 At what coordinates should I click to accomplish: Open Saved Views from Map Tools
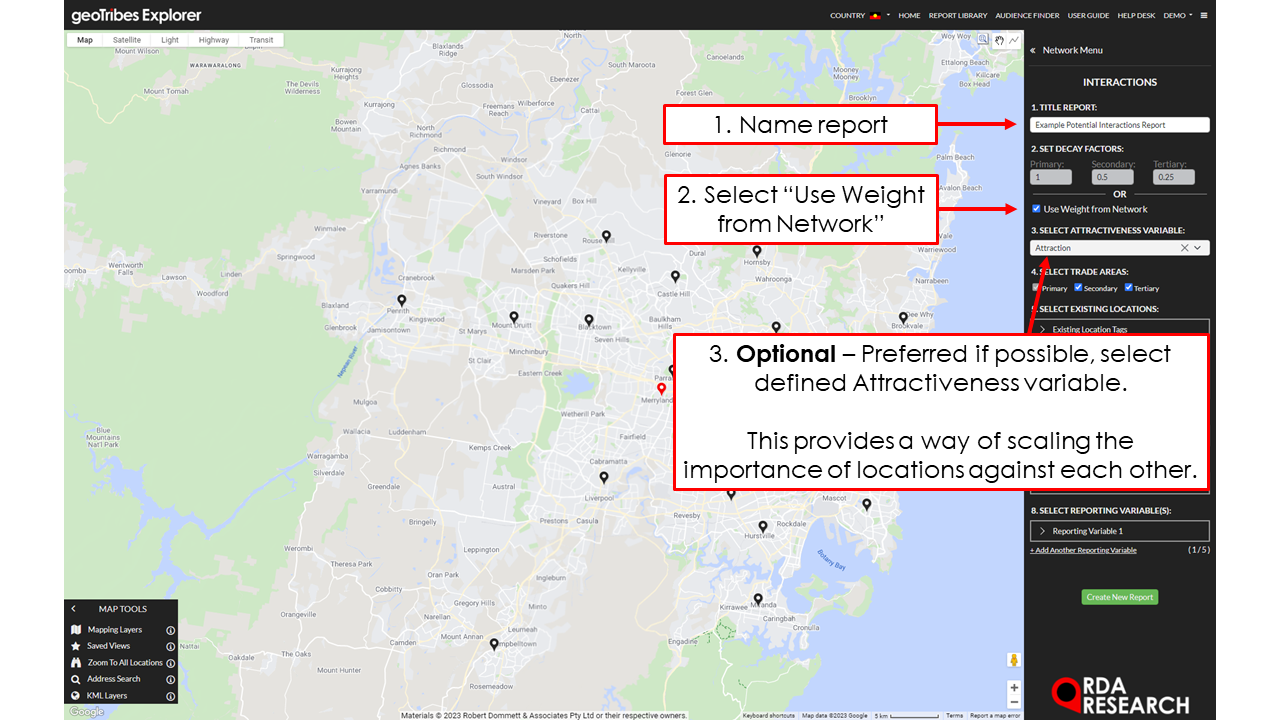pos(108,646)
